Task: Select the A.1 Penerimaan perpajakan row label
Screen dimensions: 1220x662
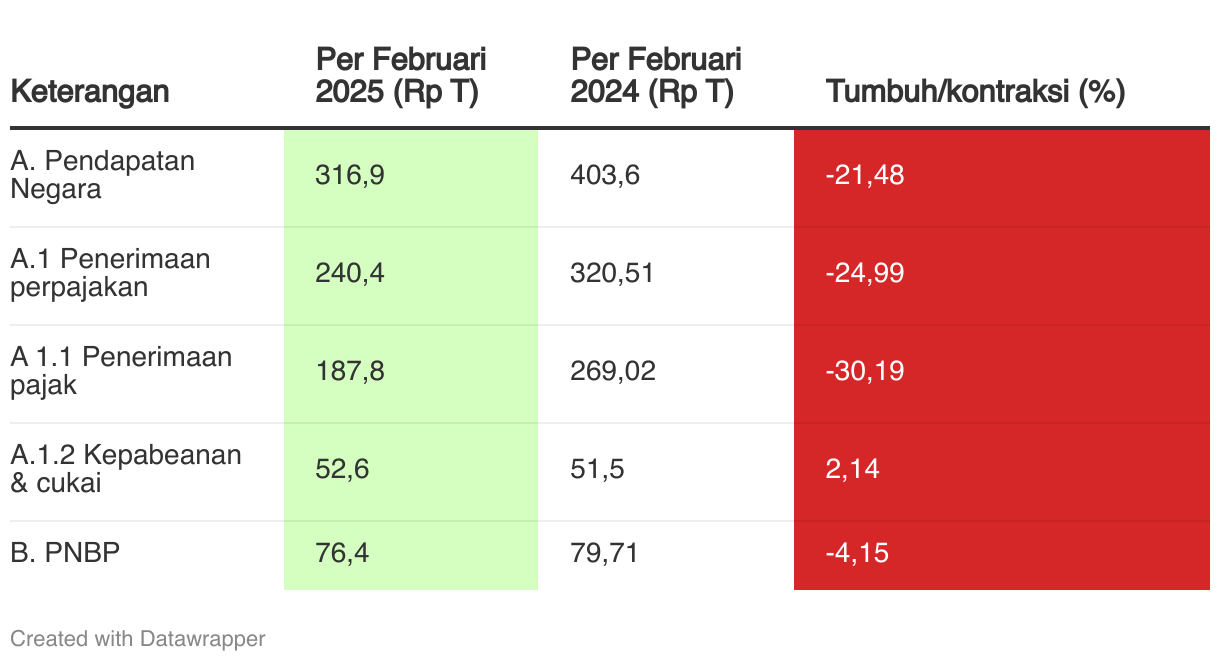Action: (x=110, y=273)
